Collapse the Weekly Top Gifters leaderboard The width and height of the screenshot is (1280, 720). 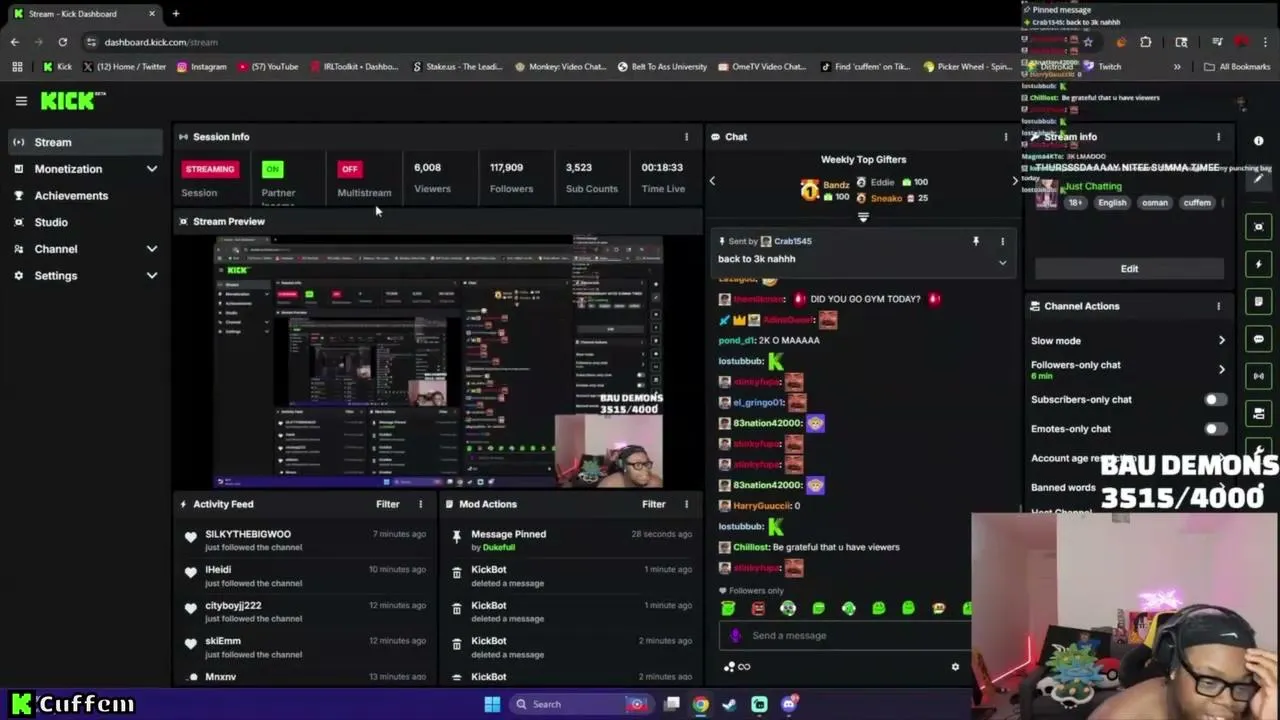[863, 217]
